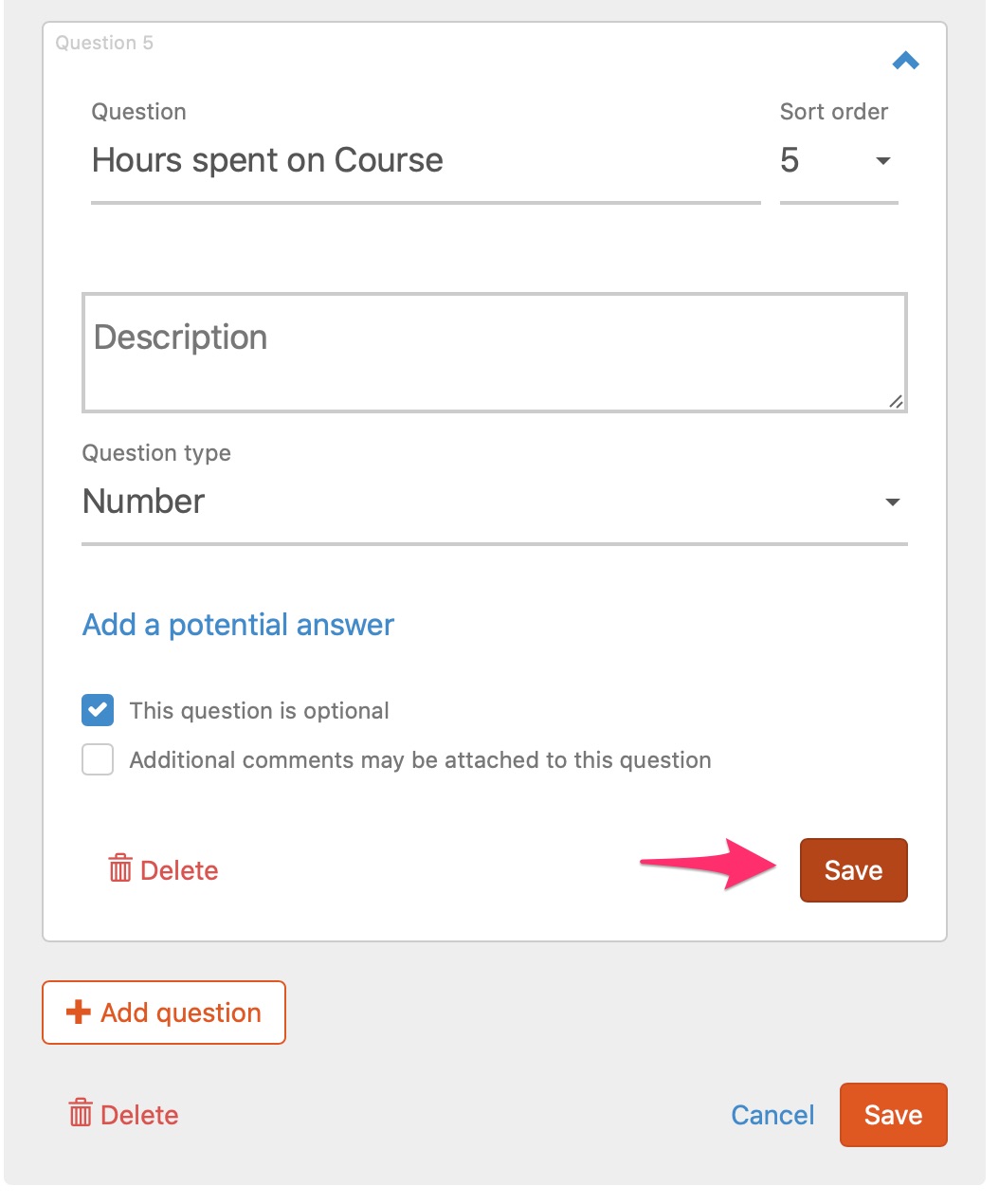Click the 'This question is optional' label

click(259, 711)
